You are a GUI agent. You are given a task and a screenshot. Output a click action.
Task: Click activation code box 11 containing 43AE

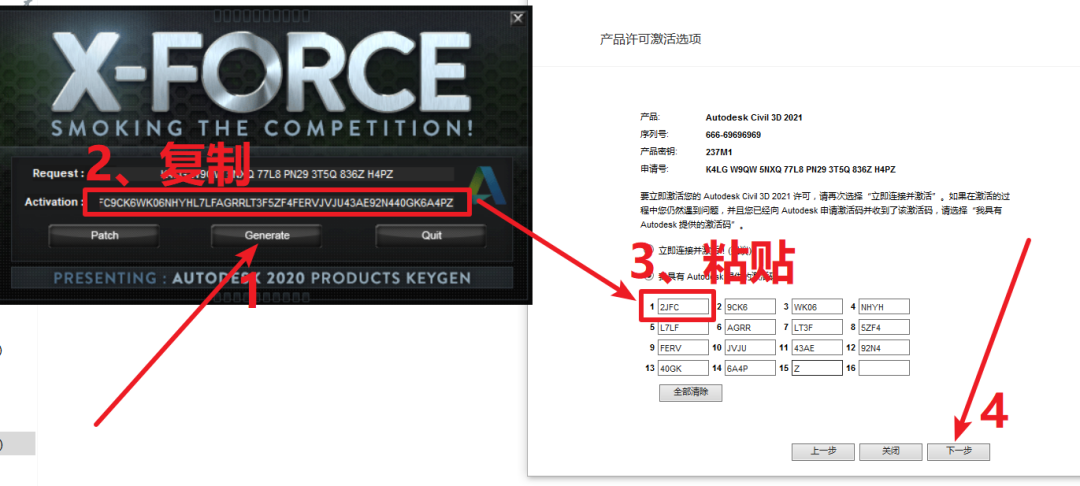tap(817, 348)
